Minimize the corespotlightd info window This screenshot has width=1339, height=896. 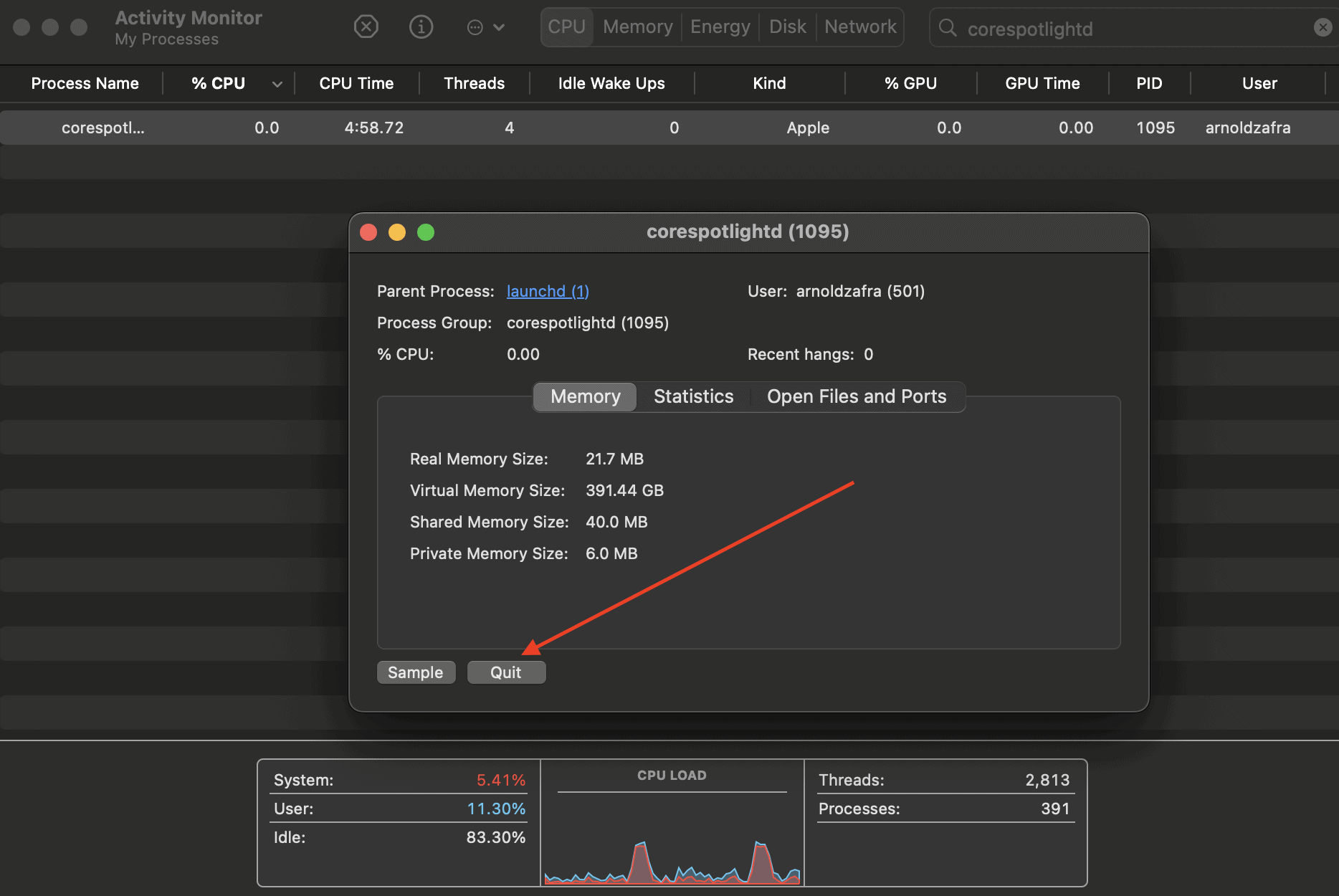pos(397,232)
